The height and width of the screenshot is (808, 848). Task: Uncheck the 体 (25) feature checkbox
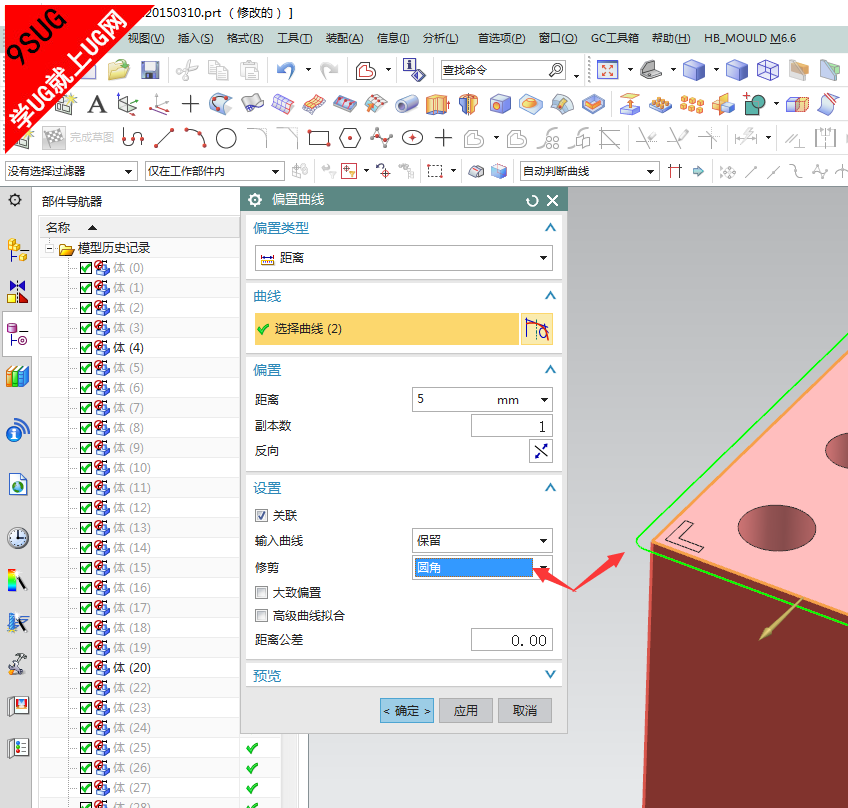pos(85,749)
